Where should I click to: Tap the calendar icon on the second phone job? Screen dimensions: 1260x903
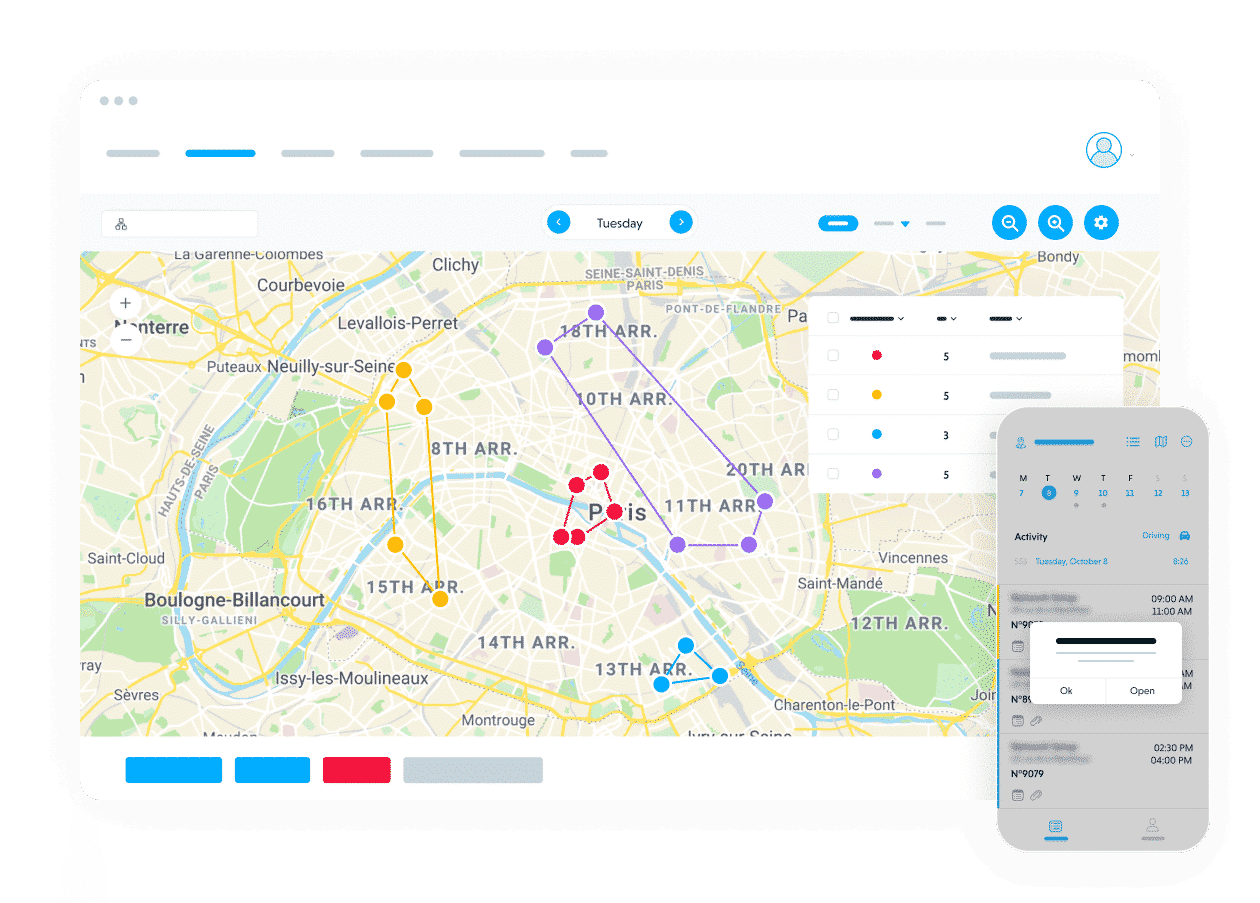coord(1018,720)
